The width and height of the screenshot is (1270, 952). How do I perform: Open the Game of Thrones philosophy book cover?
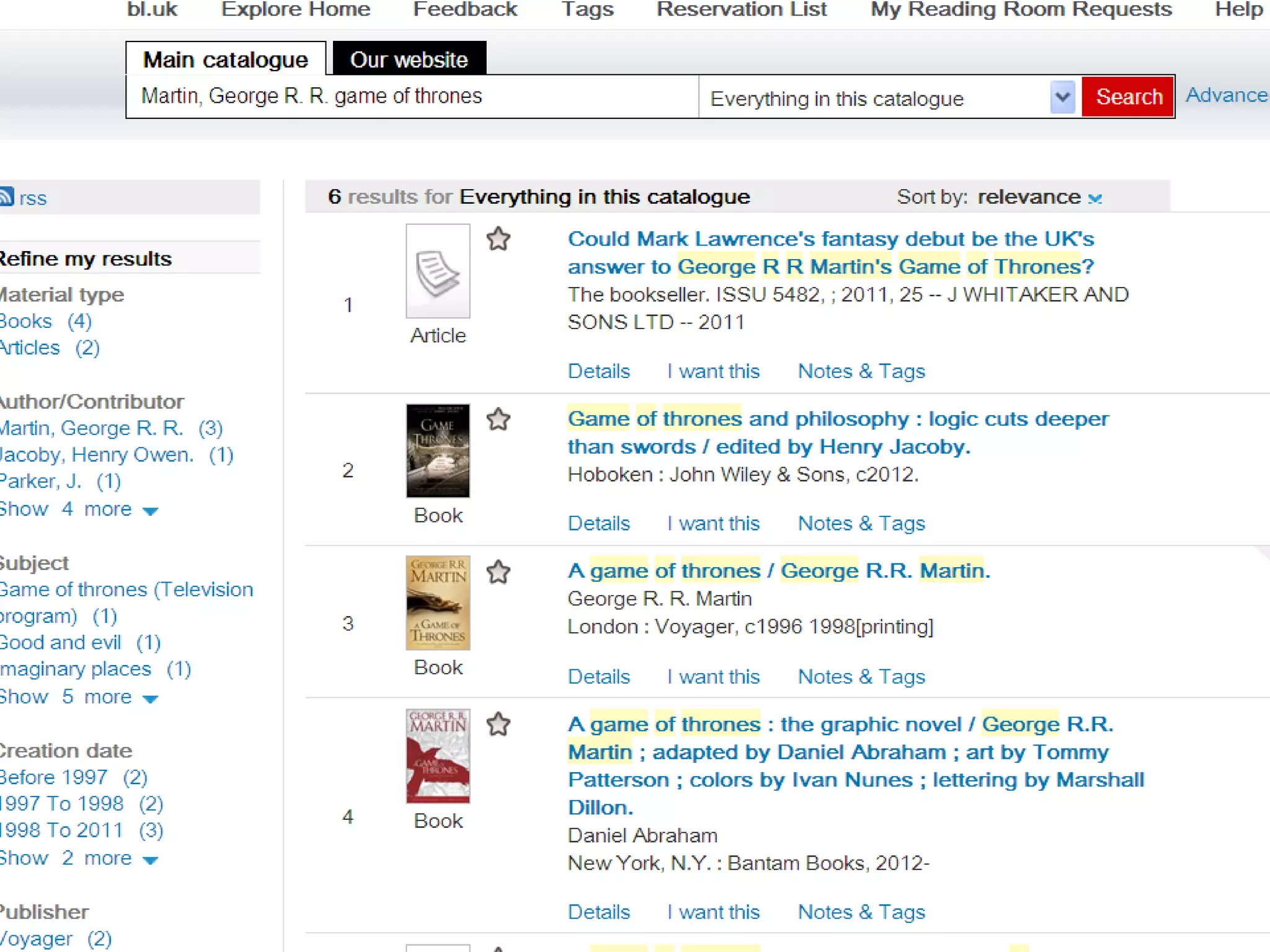click(438, 451)
